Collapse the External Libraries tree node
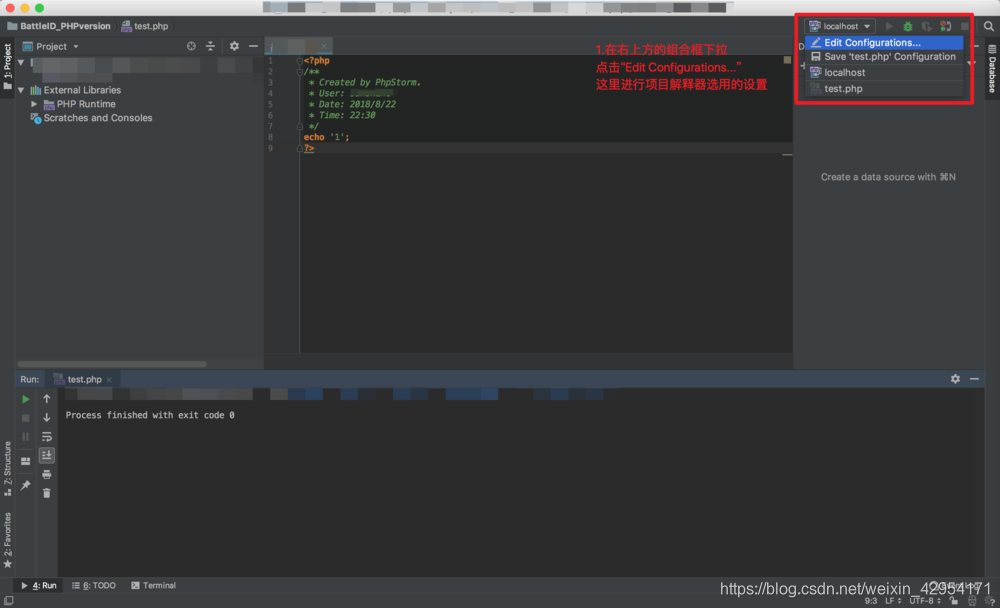1000x608 pixels. pyautogui.click(x=21, y=90)
